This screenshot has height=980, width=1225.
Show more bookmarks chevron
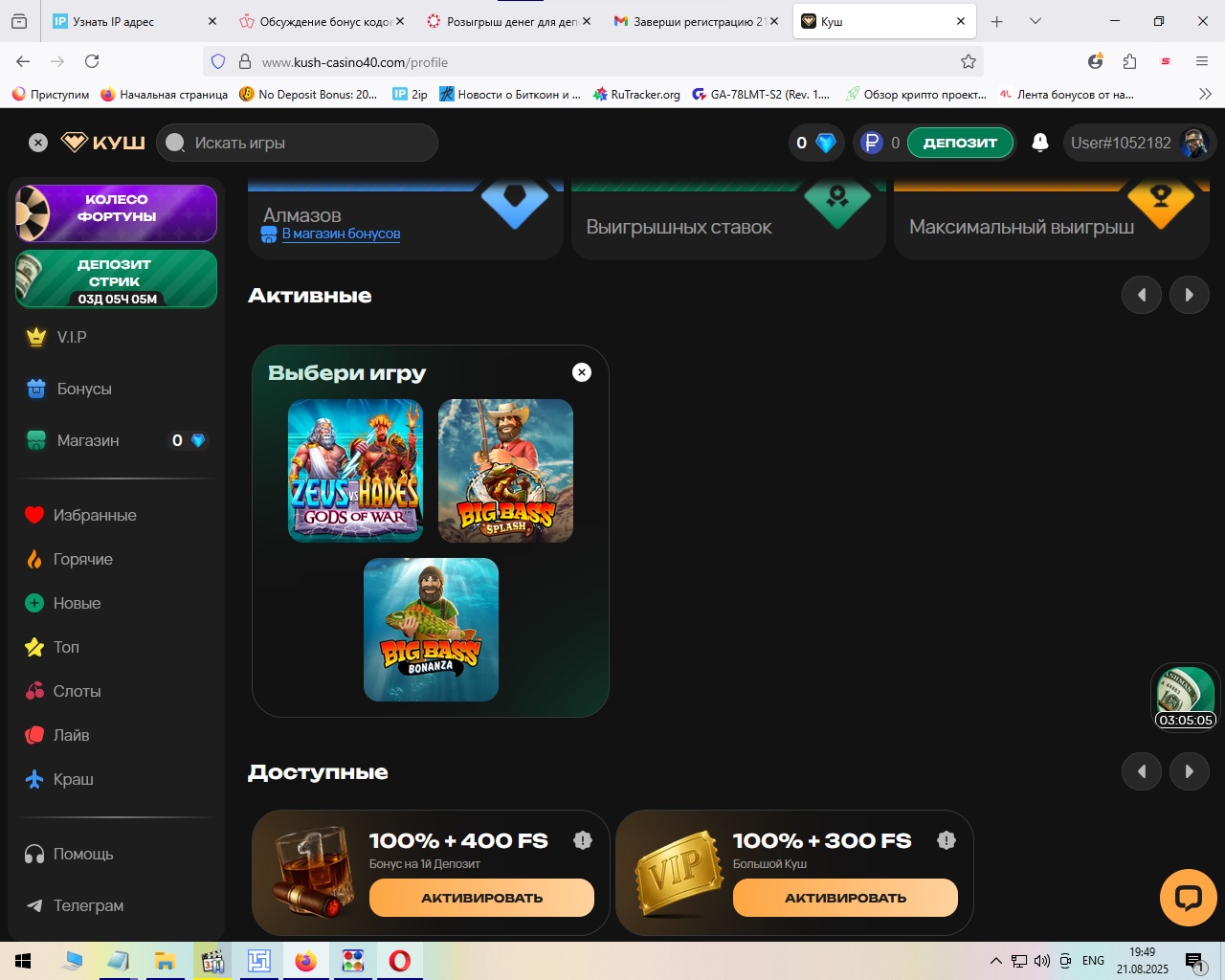[1205, 94]
